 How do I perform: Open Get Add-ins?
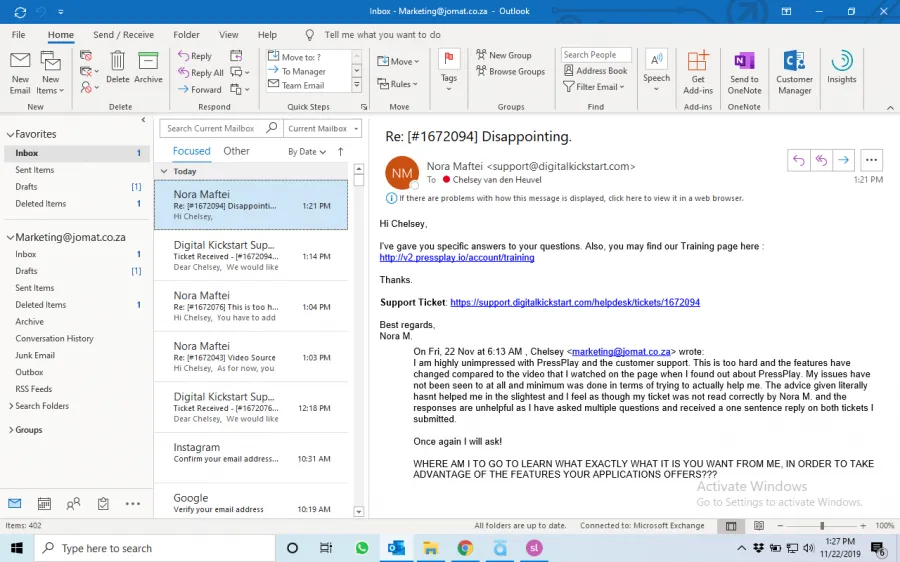click(698, 72)
